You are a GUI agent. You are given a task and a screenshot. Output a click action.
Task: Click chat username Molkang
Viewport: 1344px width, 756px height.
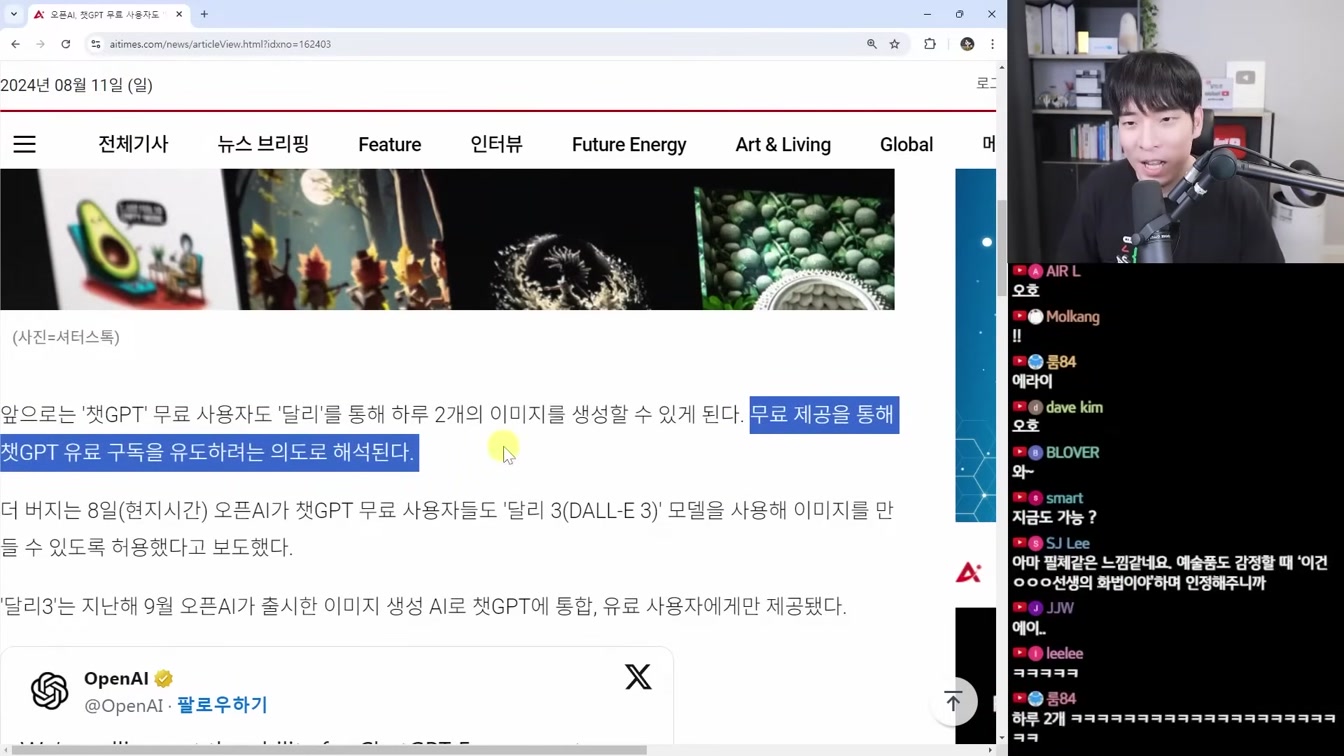click(x=1072, y=316)
